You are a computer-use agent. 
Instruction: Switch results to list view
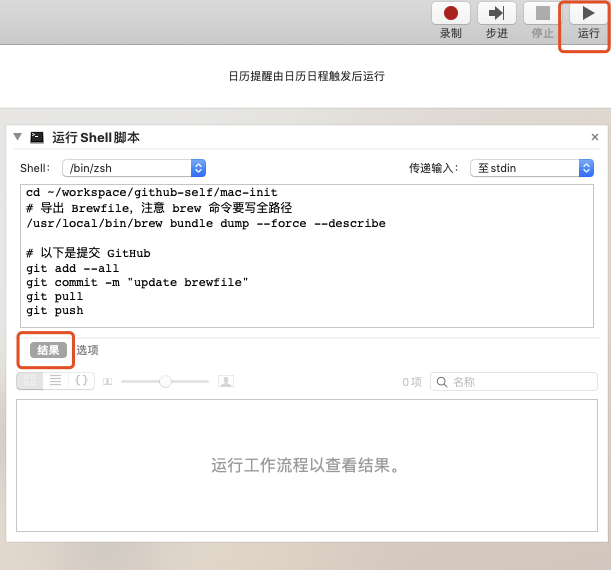point(55,381)
